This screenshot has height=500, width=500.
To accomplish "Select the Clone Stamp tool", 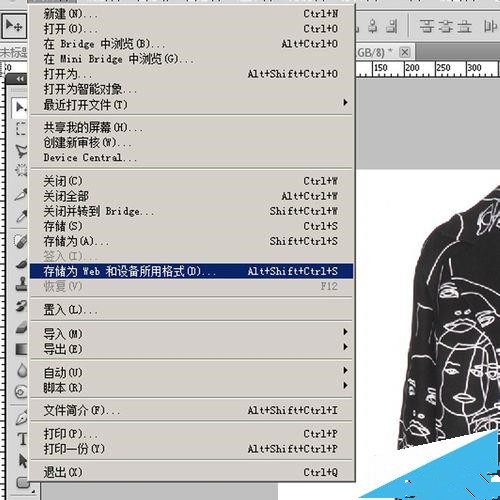I will (x=21, y=284).
